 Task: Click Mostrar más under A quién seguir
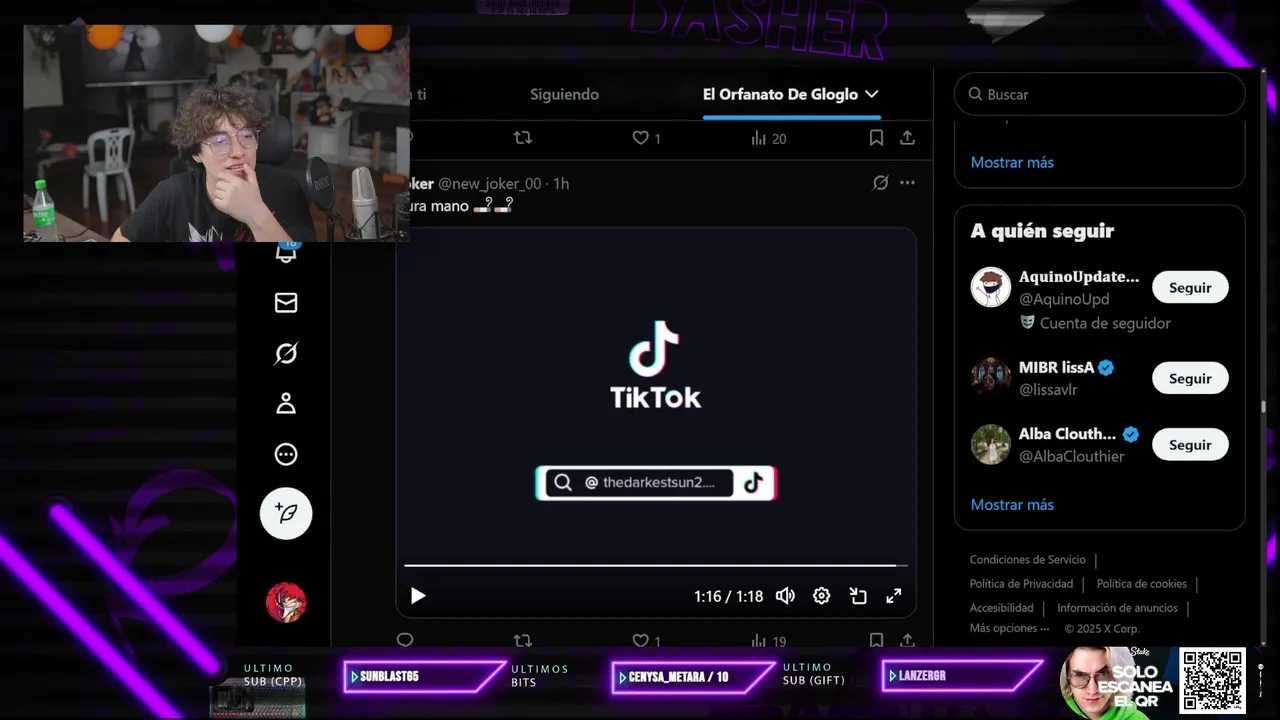click(x=1012, y=505)
